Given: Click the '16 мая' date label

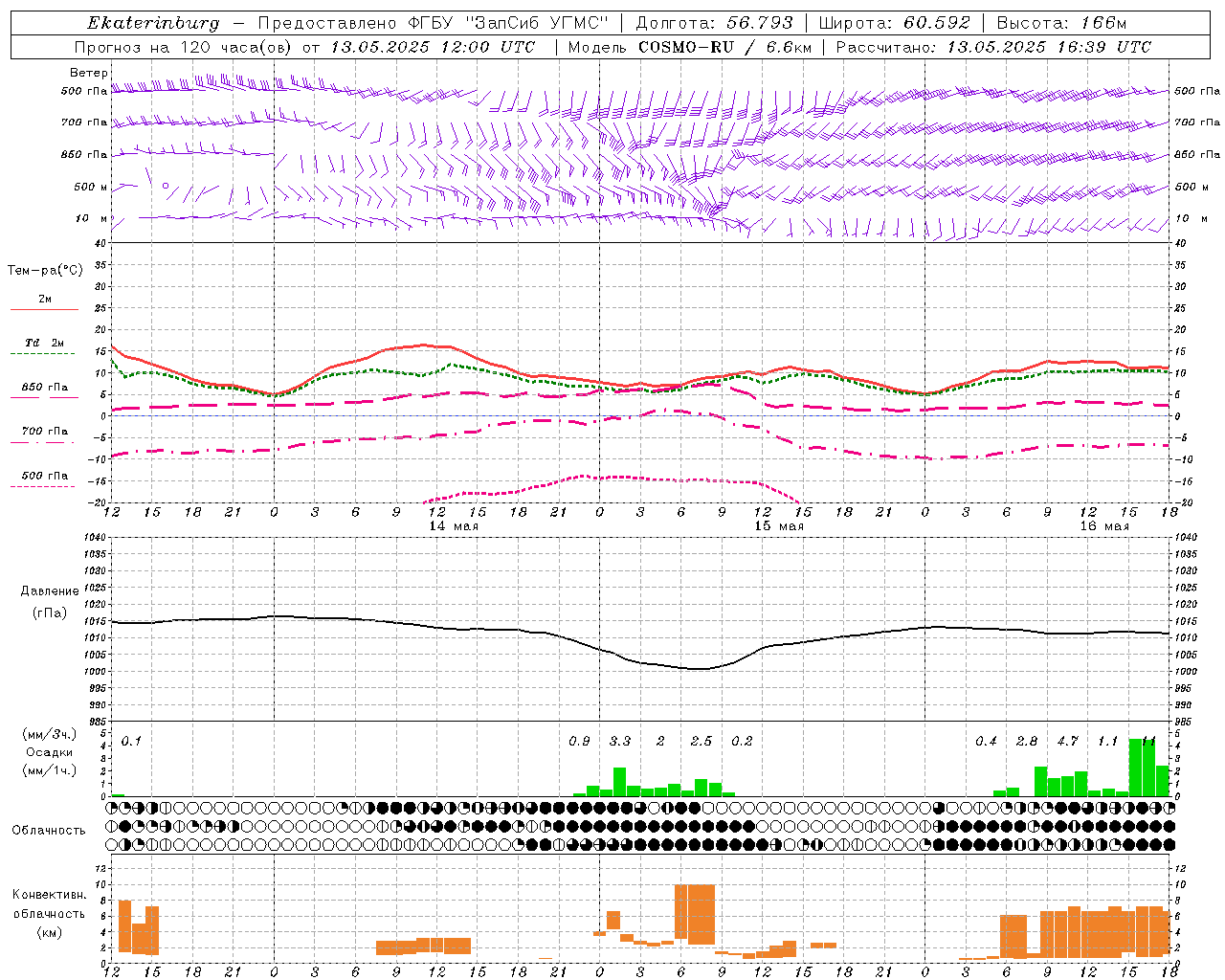Looking at the screenshot, I should click(1104, 526).
